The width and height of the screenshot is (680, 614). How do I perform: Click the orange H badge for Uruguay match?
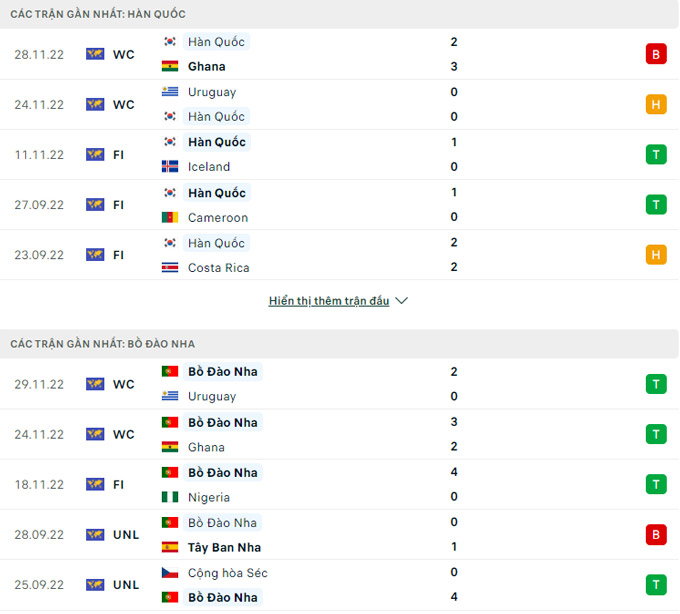click(x=656, y=104)
